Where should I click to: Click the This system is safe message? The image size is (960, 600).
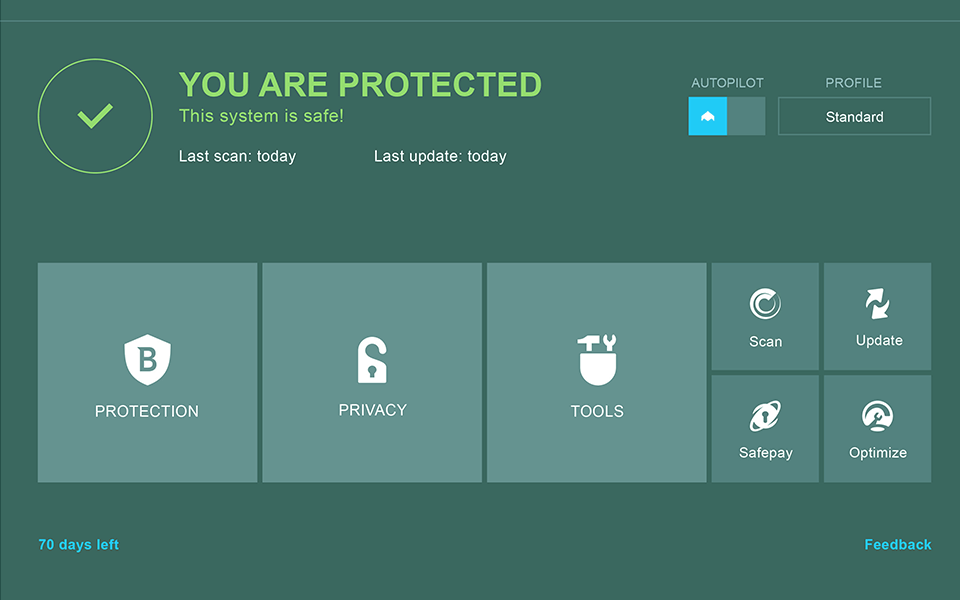[x=261, y=116]
